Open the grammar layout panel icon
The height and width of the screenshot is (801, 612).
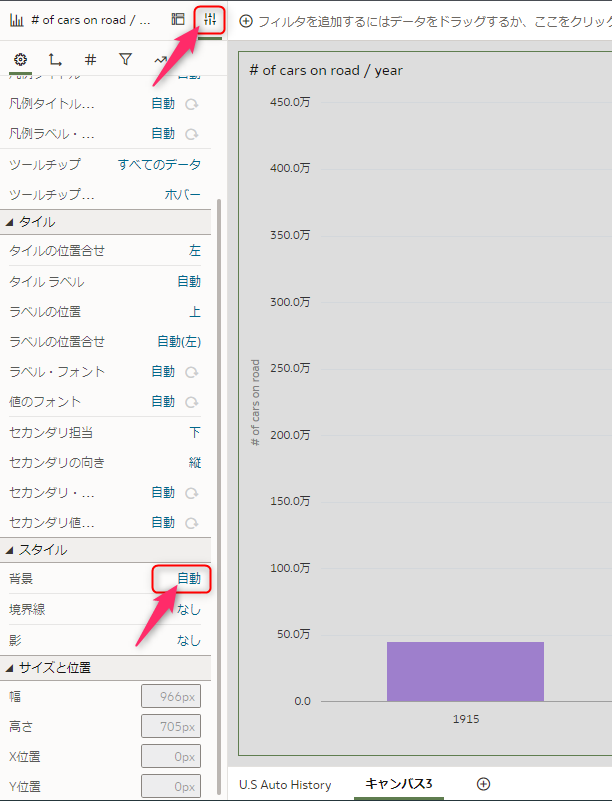click(x=178, y=19)
